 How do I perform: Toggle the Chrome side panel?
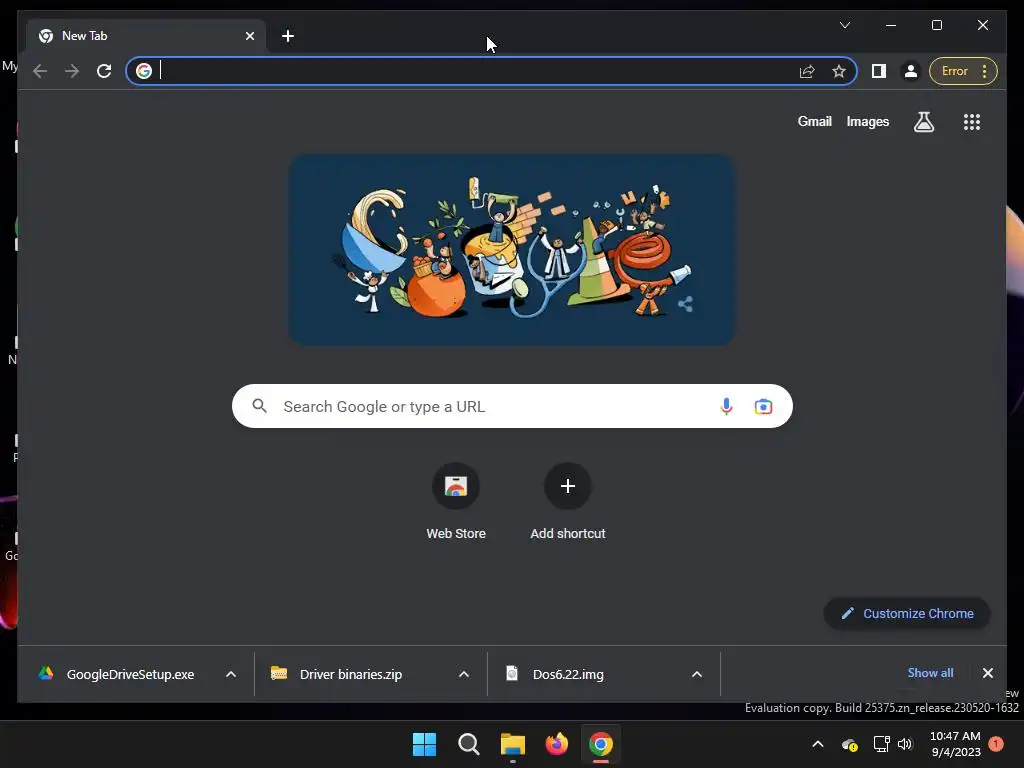[x=879, y=71]
